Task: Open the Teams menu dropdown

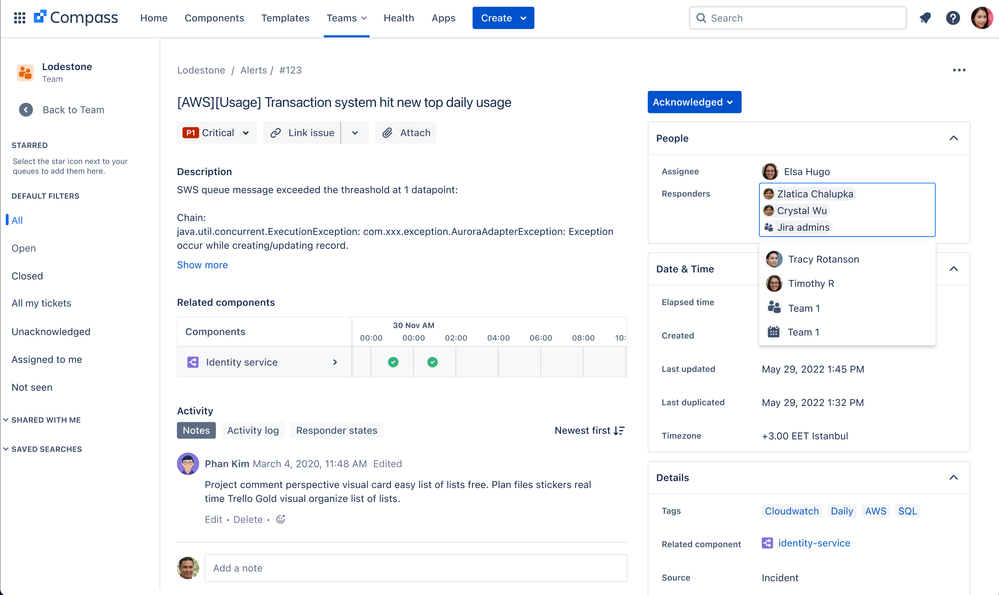Action: click(x=347, y=18)
